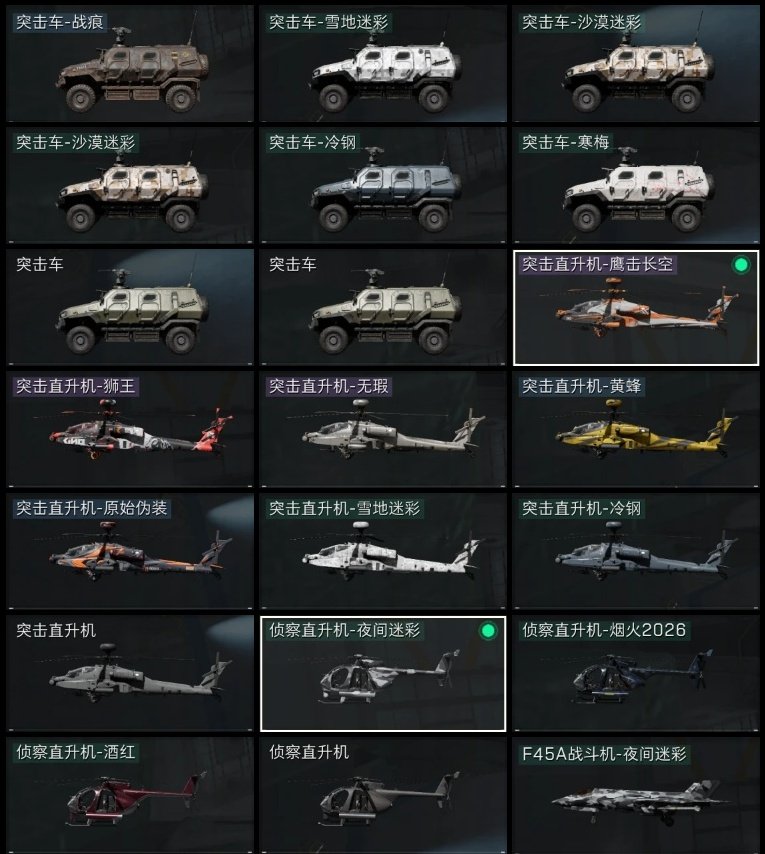The width and height of the screenshot is (765, 854).
Task: Choose the 突击直升机-无瑕 skin
Action: [383, 429]
